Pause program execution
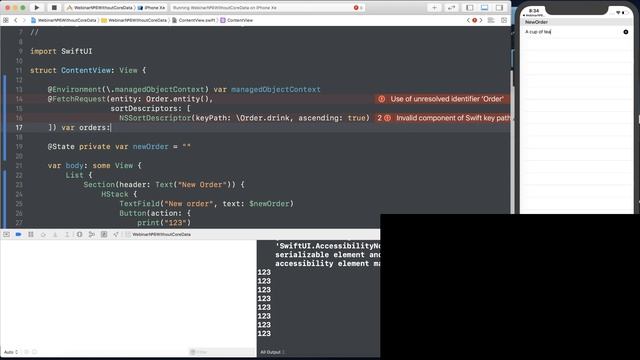Viewport: 640px width, 360px height. click(31, 234)
